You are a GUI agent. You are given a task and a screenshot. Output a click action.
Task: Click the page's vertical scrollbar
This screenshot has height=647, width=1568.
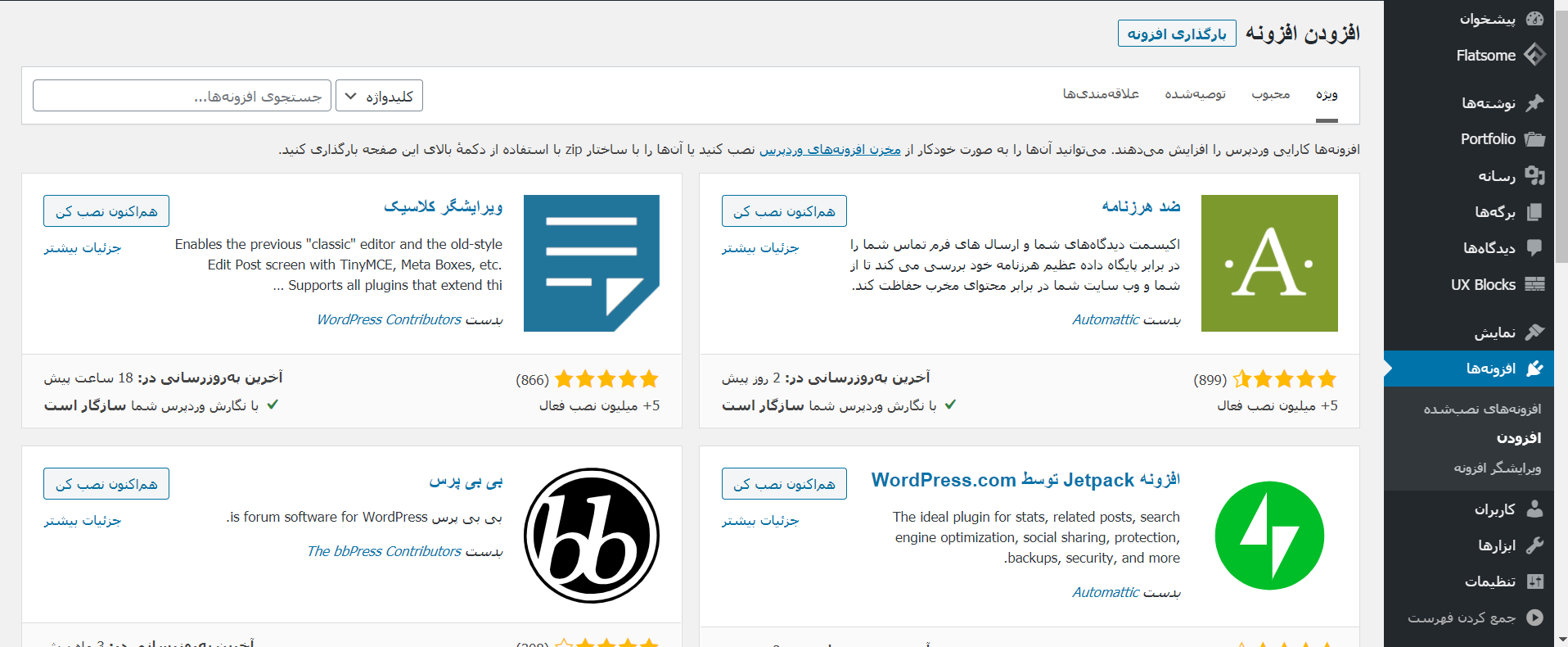(x=1561, y=135)
